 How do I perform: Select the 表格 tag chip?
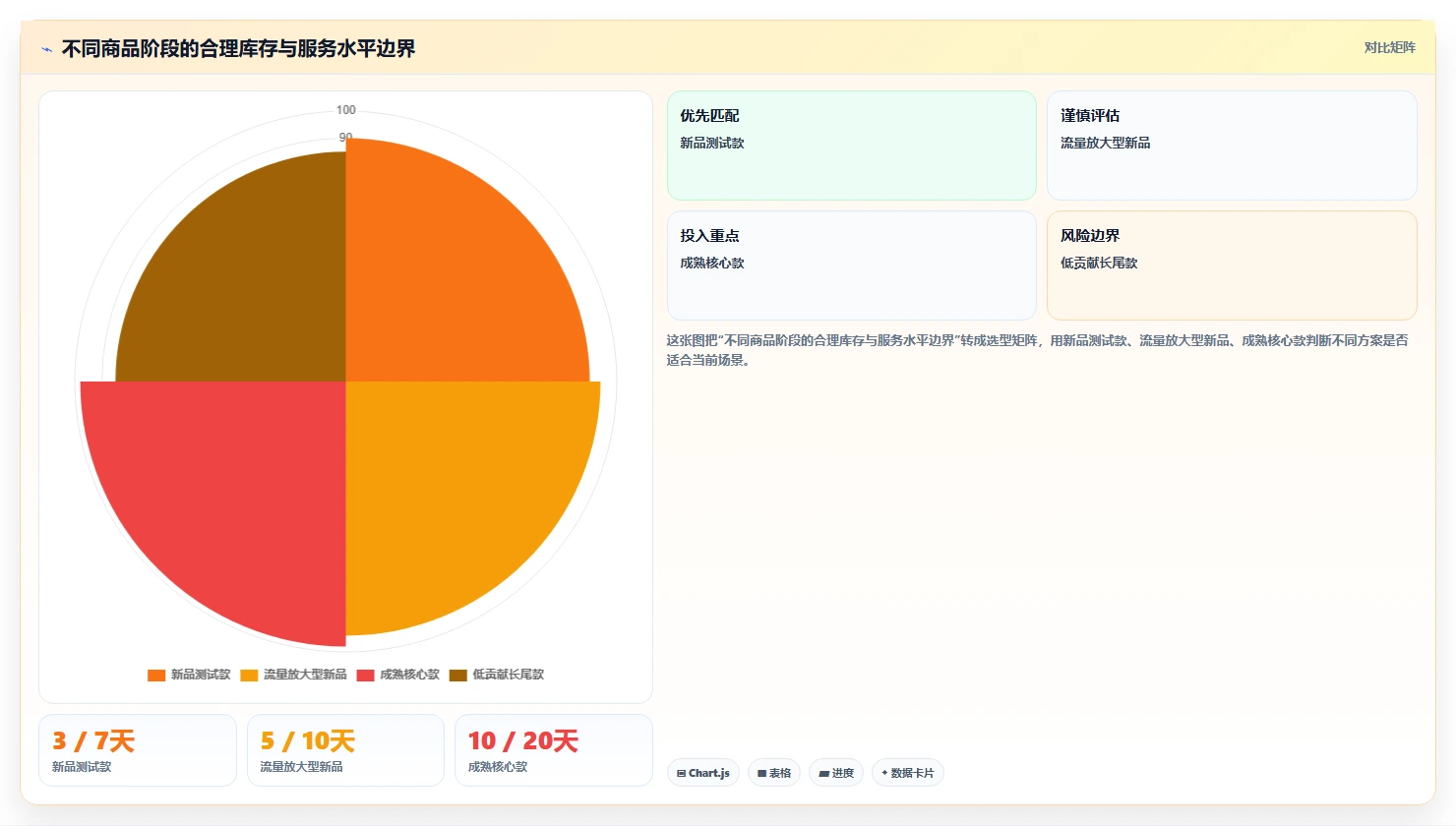pyautogui.click(x=774, y=773)
